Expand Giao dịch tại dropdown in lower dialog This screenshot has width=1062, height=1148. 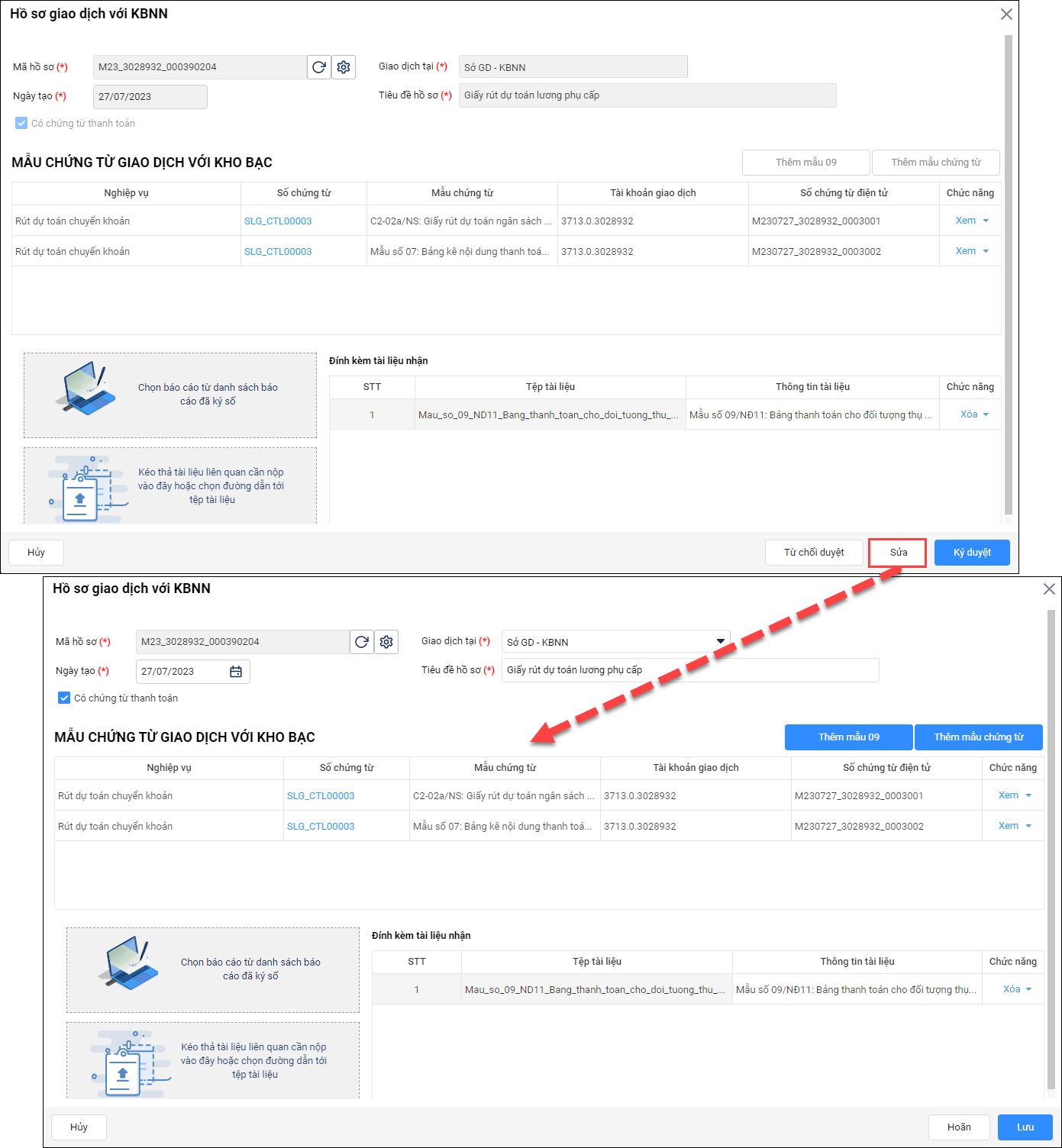(x=720, y=641)
